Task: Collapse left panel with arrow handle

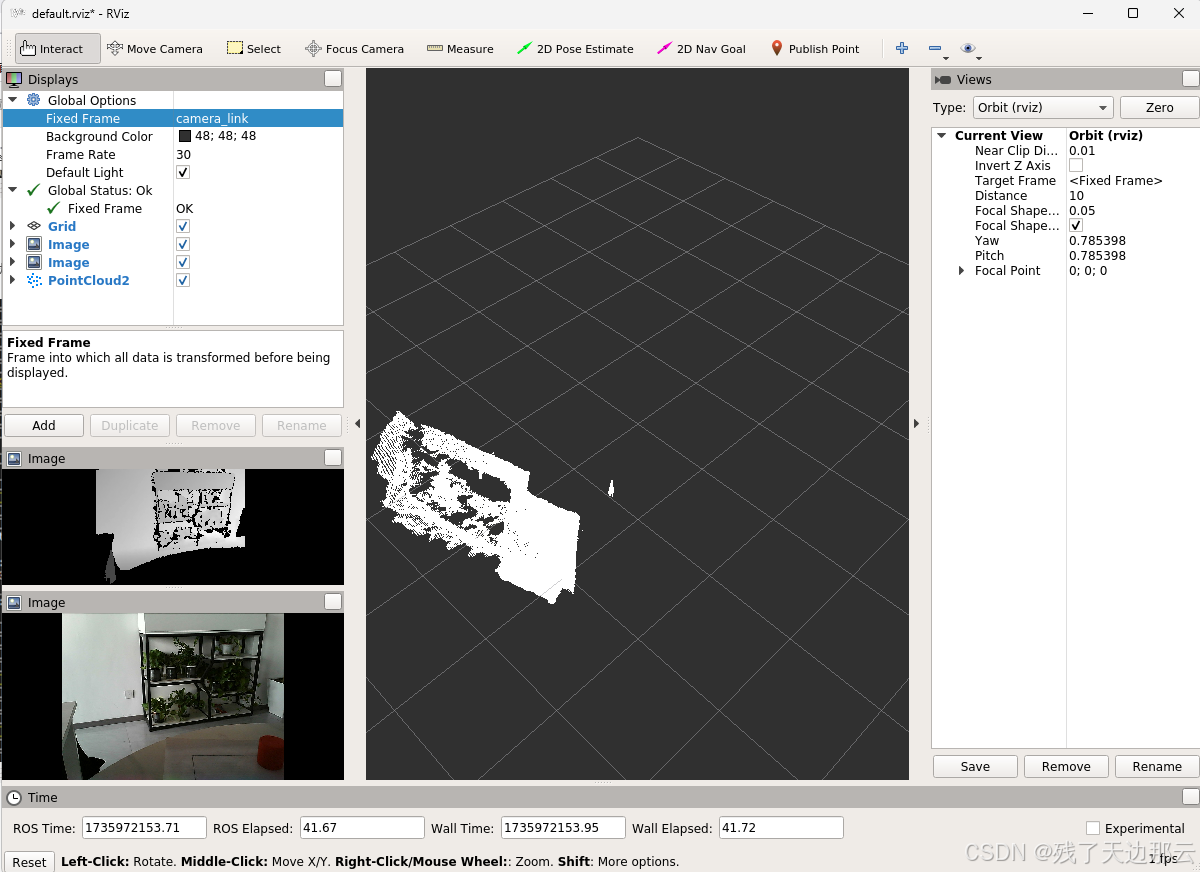Action: click(x=357, y=424)
